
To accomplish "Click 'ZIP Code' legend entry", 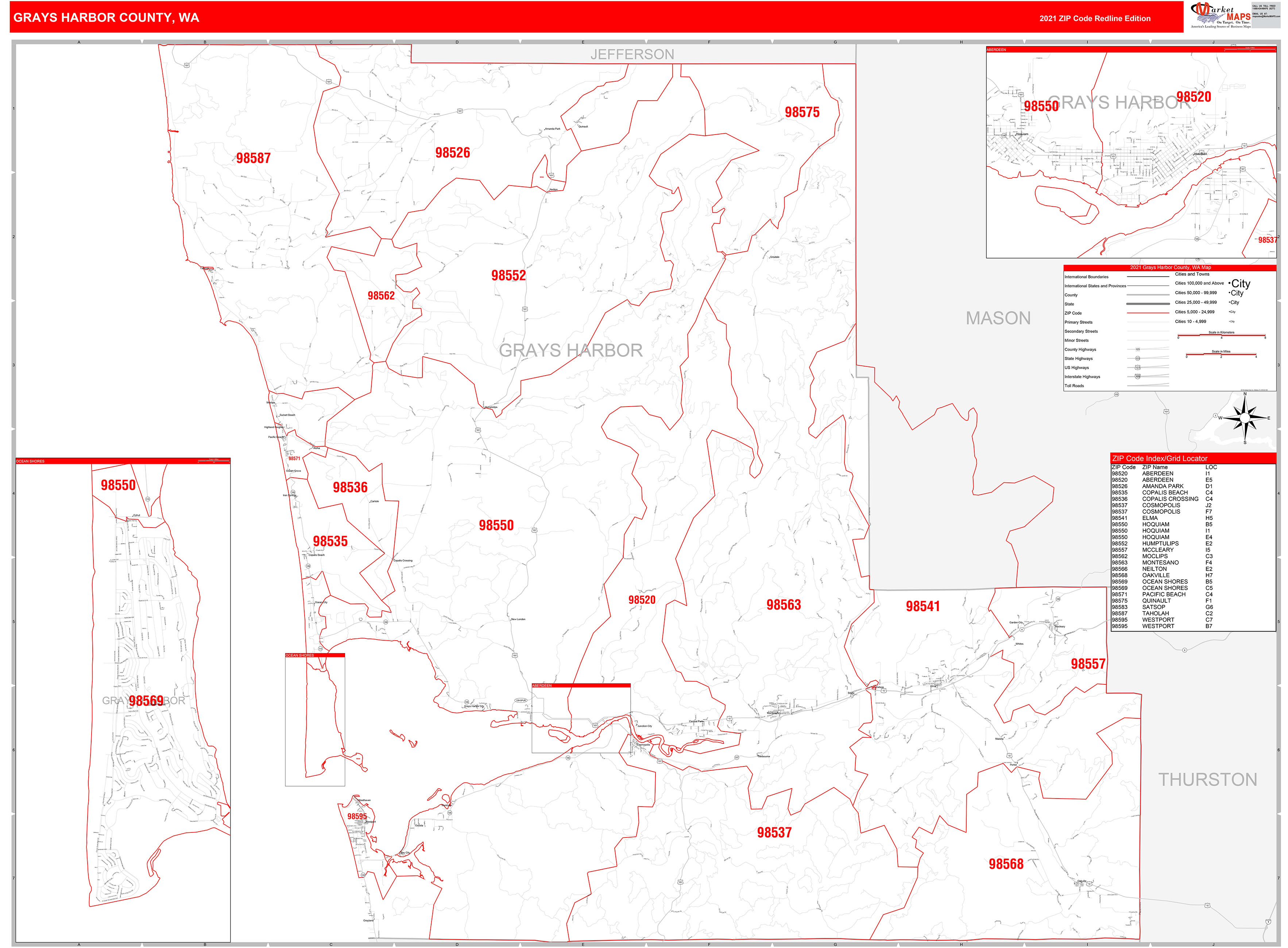I will 1073,313.
